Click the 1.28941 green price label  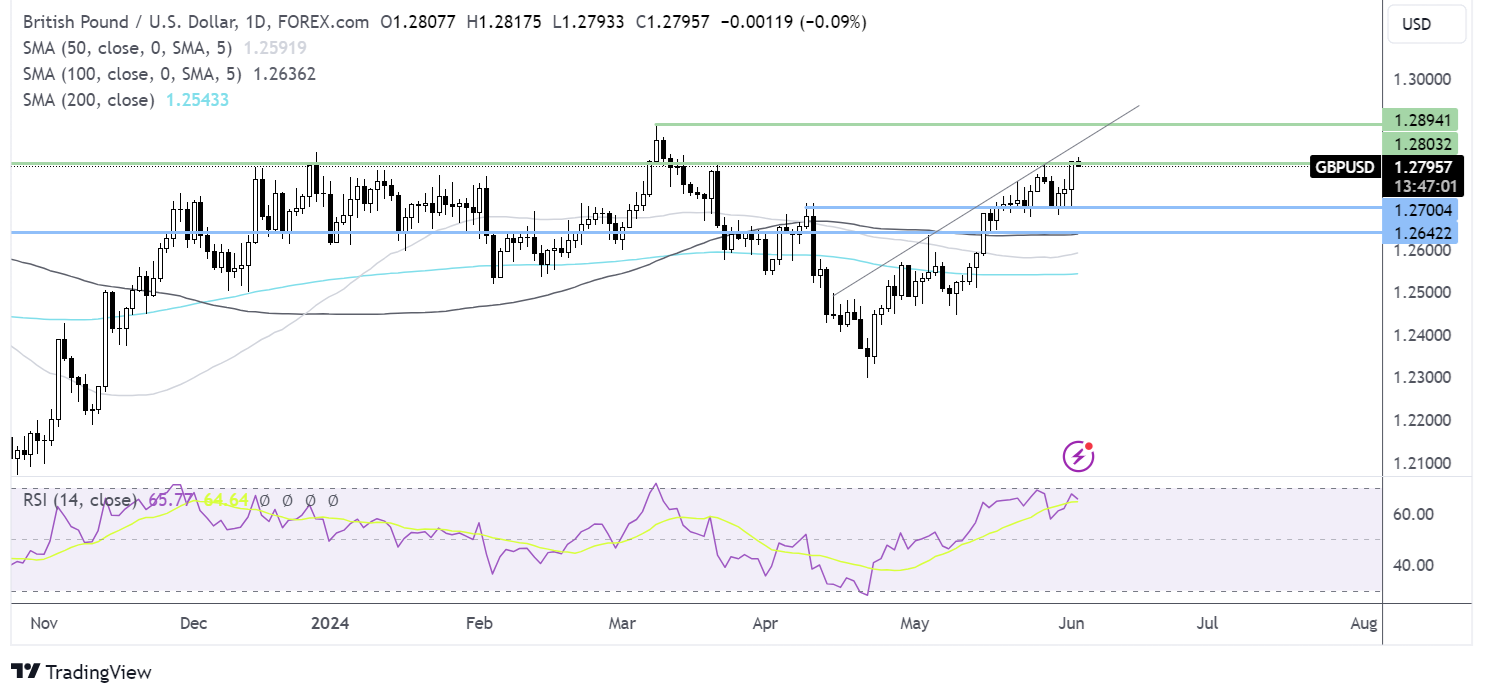(1420, 119)
